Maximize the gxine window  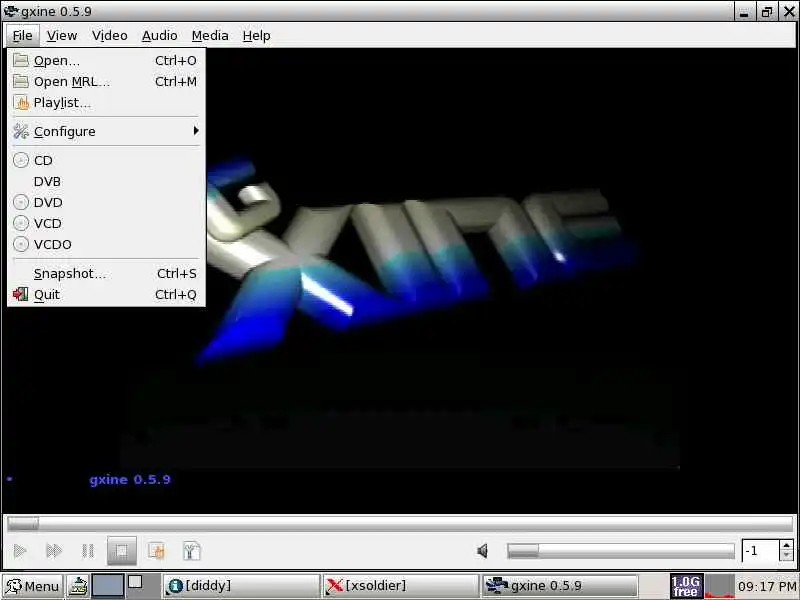pyautogui.click(x=766, y=12)
